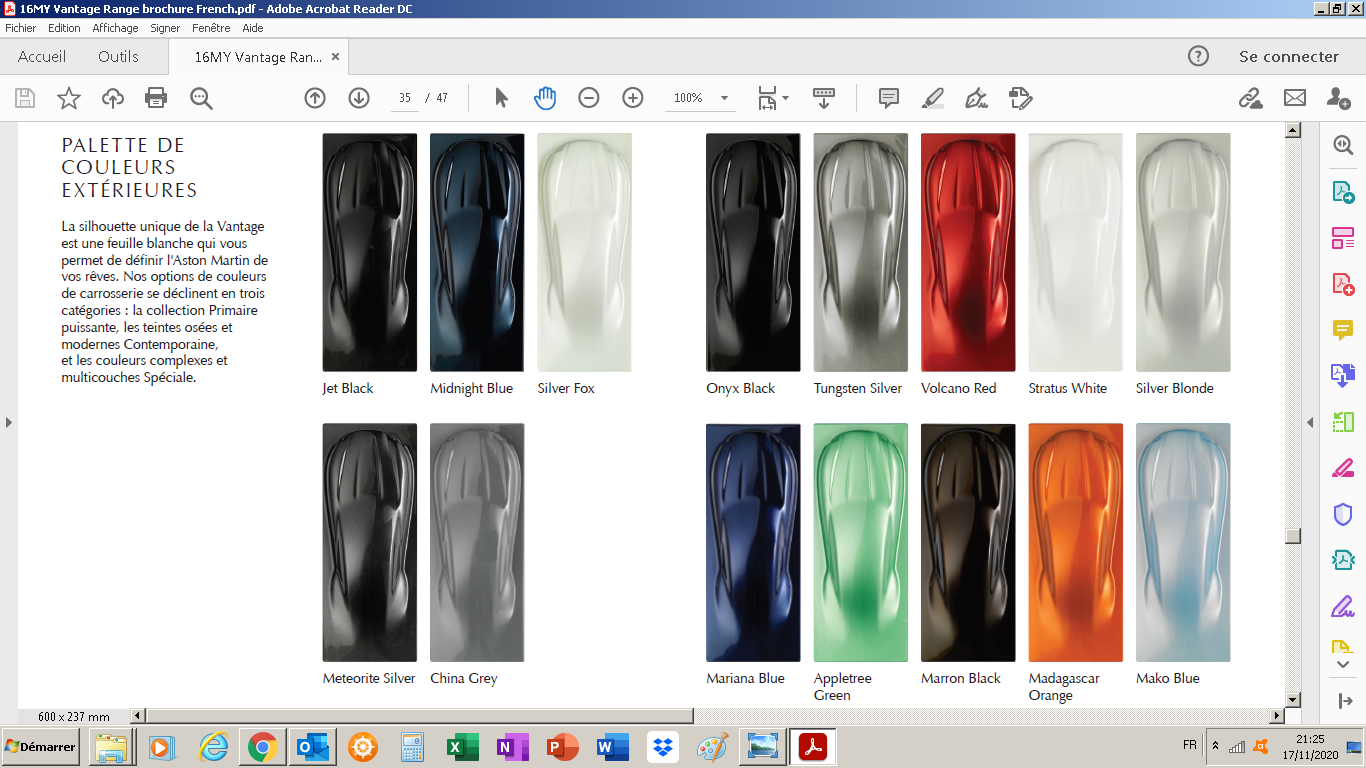
Task: Share a link to the file
Action: tap(1251, 98)
